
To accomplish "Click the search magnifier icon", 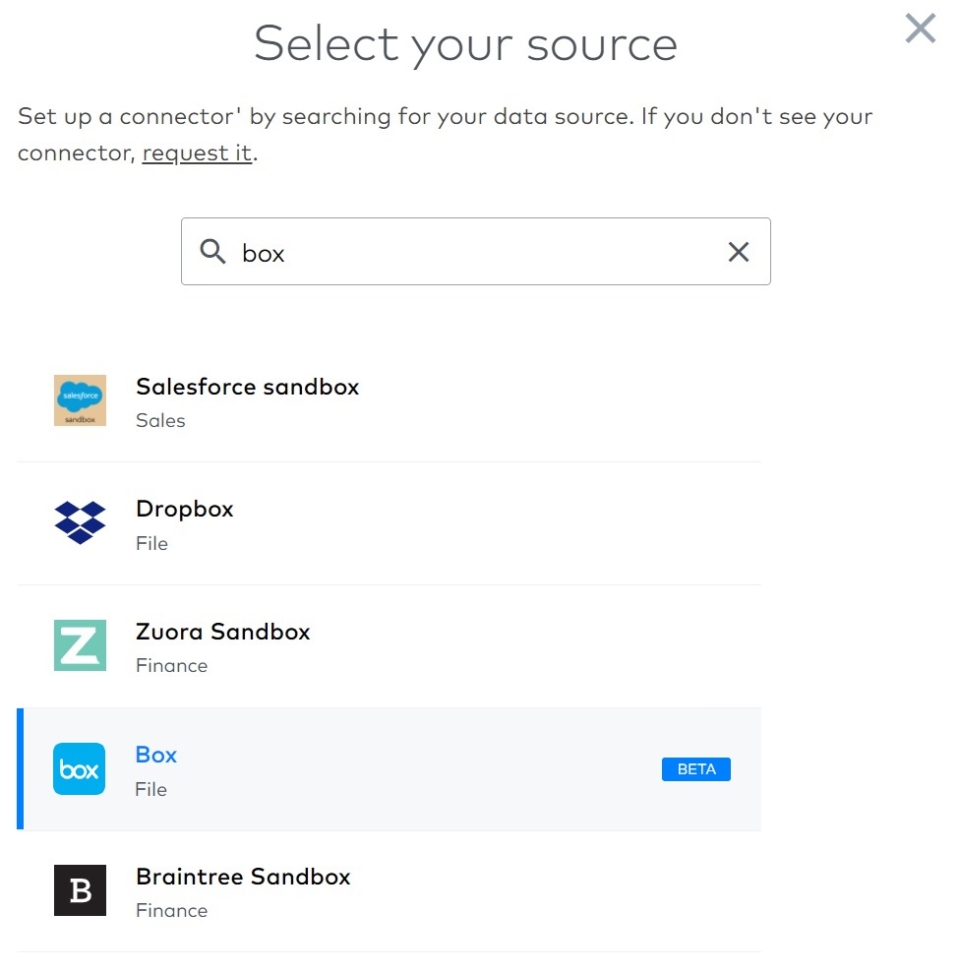I will (x=213, y=252).
